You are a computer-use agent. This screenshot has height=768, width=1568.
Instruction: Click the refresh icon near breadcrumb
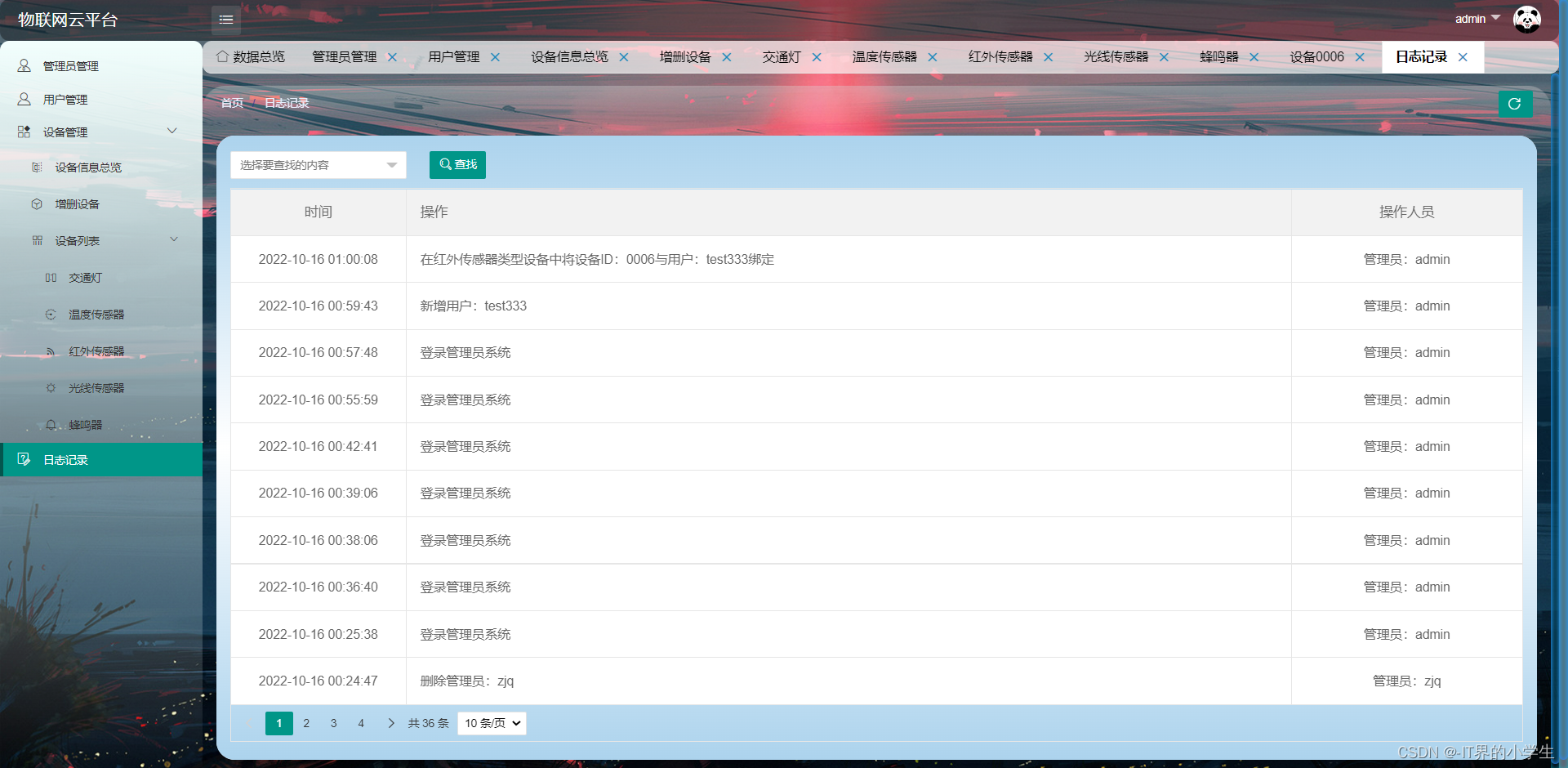pyautogui.click(x=1515, y=104)
